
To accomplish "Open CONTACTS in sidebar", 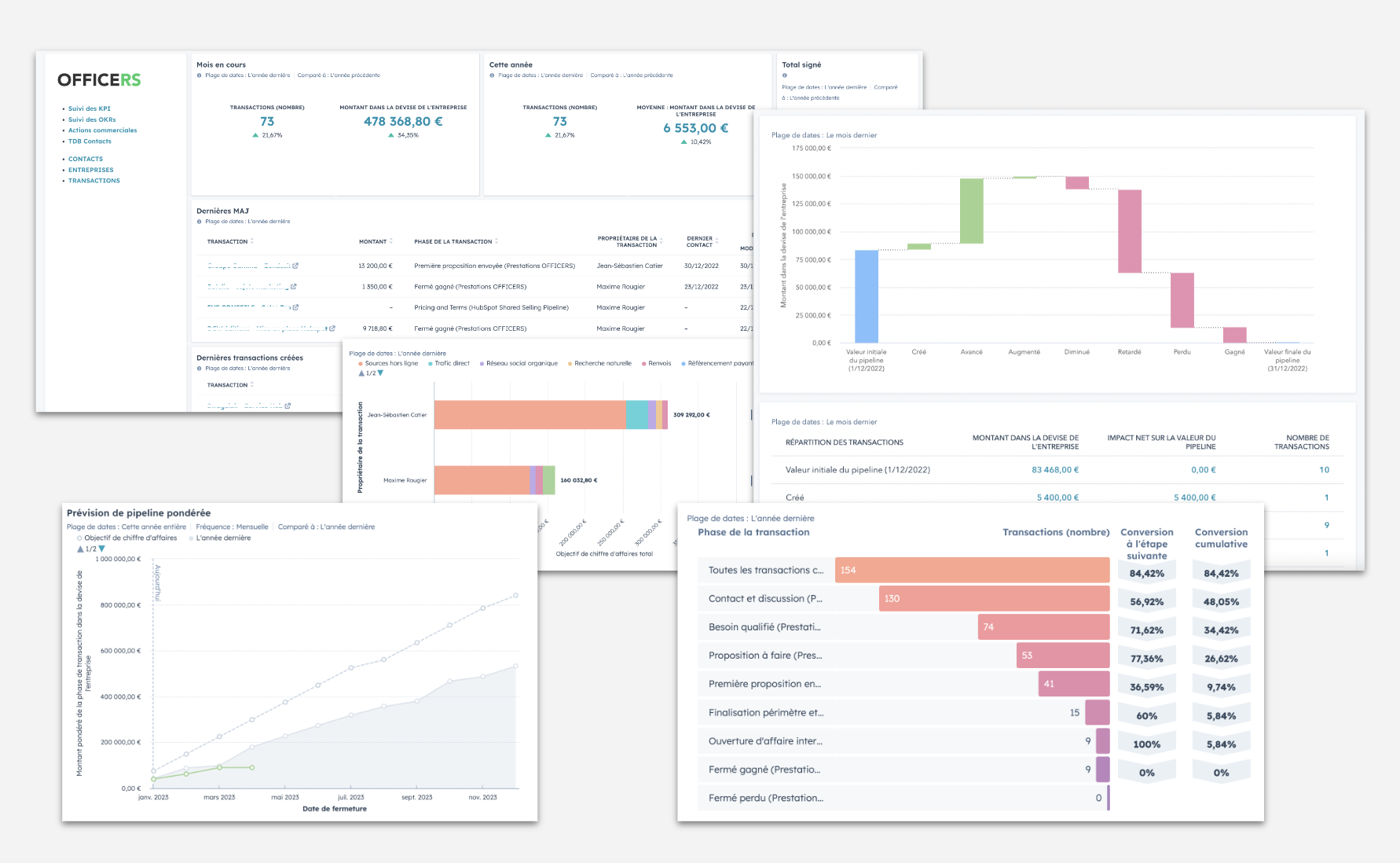I will [x=85, y=159].
